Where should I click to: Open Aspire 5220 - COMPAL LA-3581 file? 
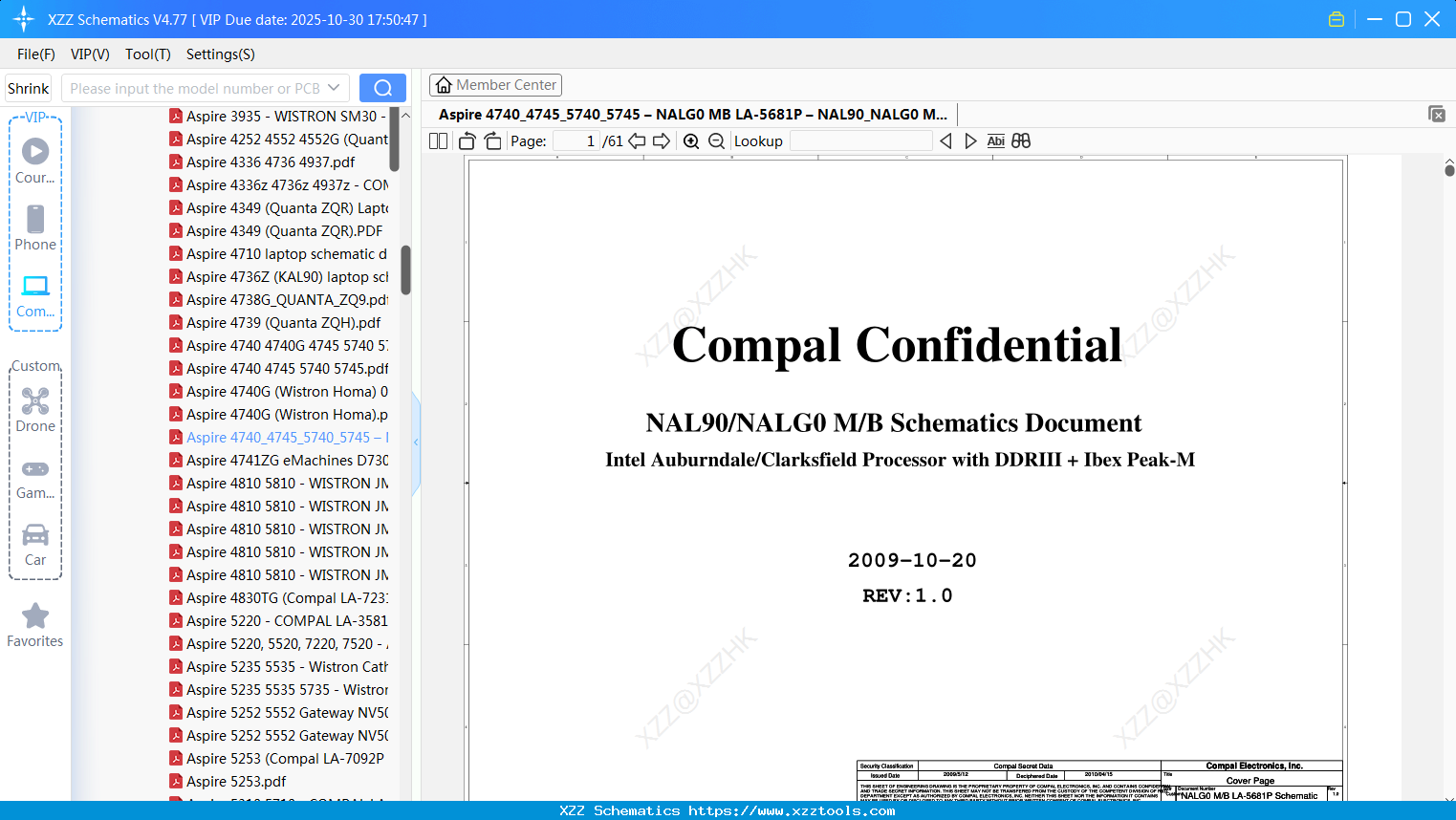coord(278,621)
